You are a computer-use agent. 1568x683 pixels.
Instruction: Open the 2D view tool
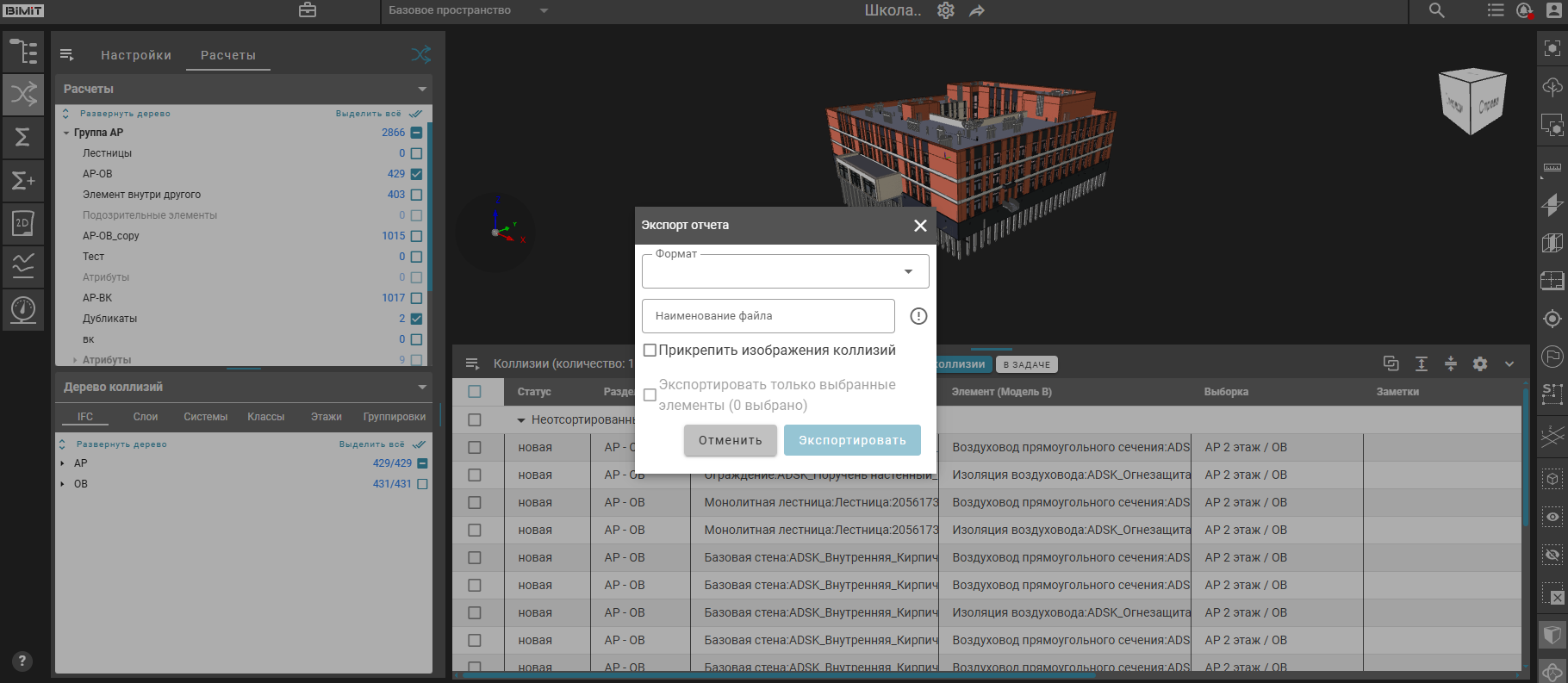[x=23, y=223]
